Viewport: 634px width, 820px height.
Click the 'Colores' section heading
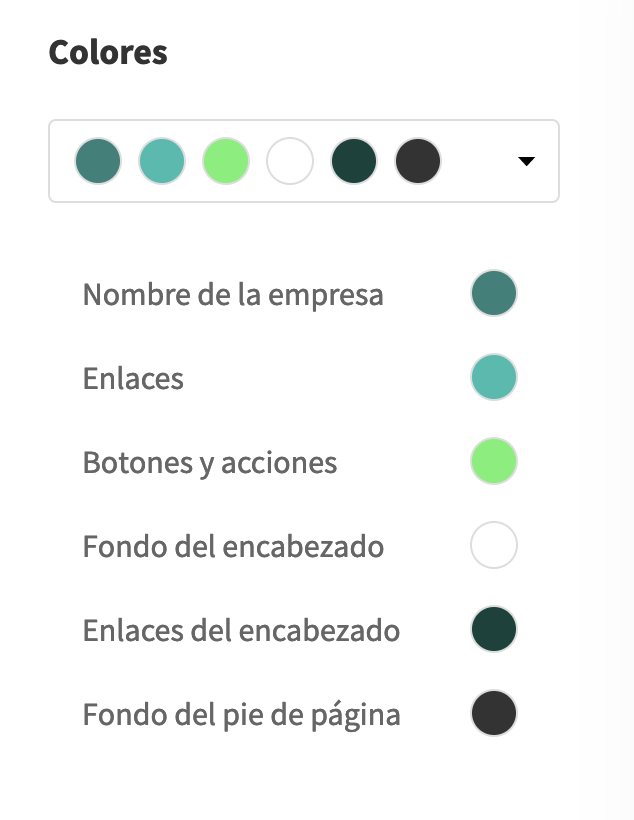[108, 52]
